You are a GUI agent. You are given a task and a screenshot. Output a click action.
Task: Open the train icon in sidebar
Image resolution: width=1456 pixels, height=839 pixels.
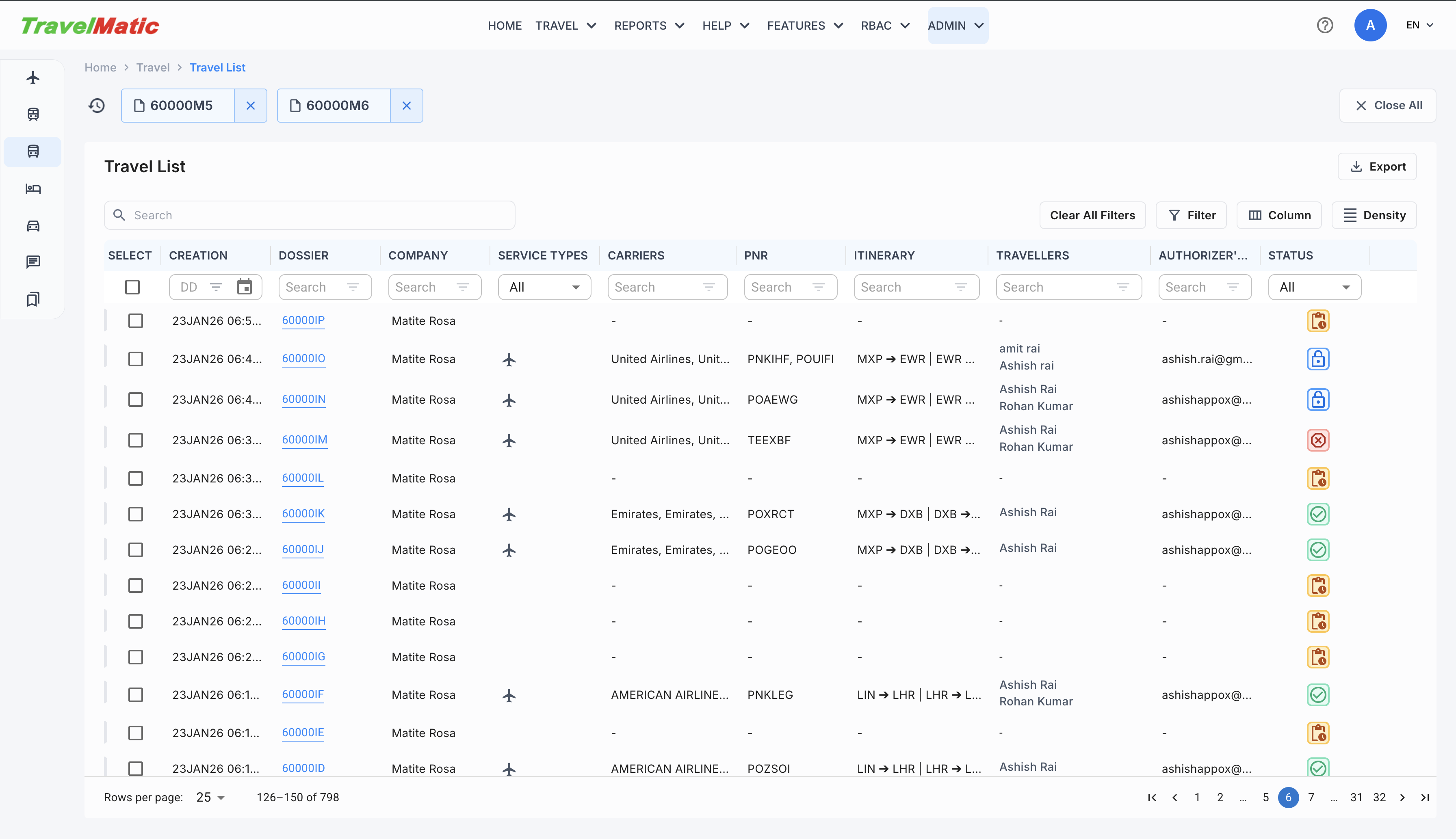tap(33, 114)
